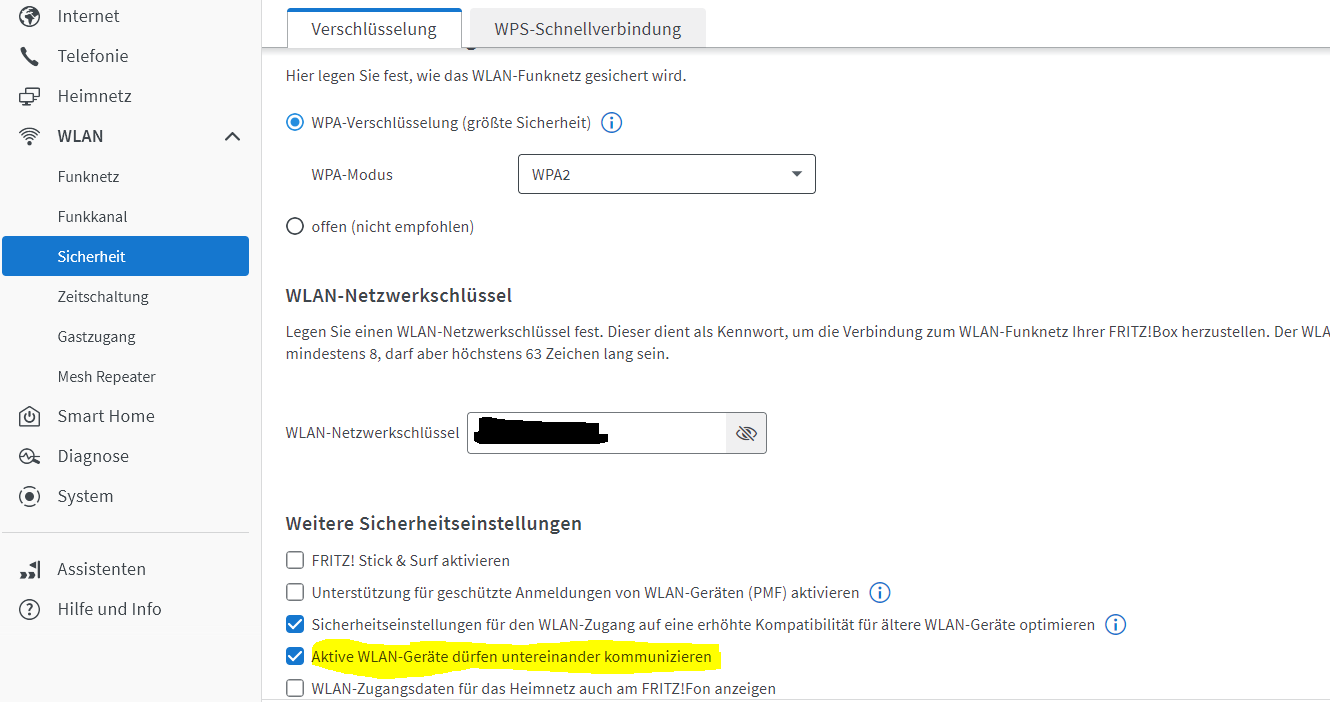Click the WLAN-Netzwerkschlüssel input field

pyautogui.click(x=597, y=433)
